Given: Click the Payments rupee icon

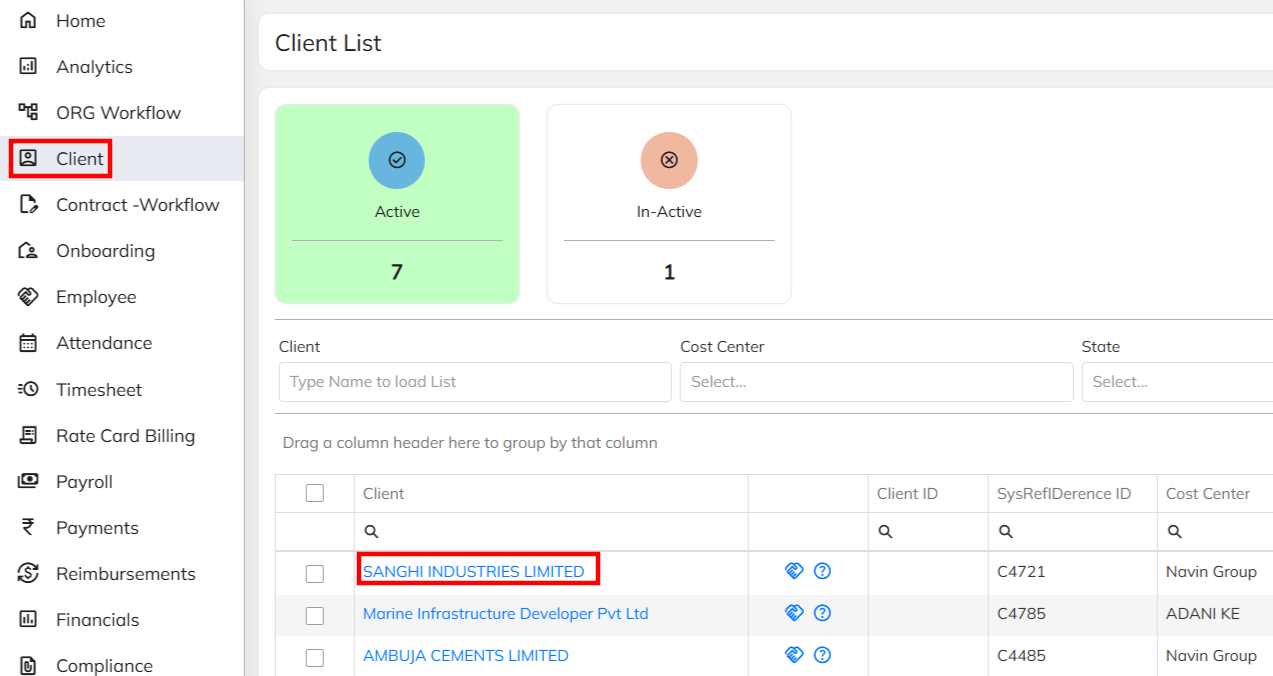Looking at the screenshot, I should tap(28, 527).
